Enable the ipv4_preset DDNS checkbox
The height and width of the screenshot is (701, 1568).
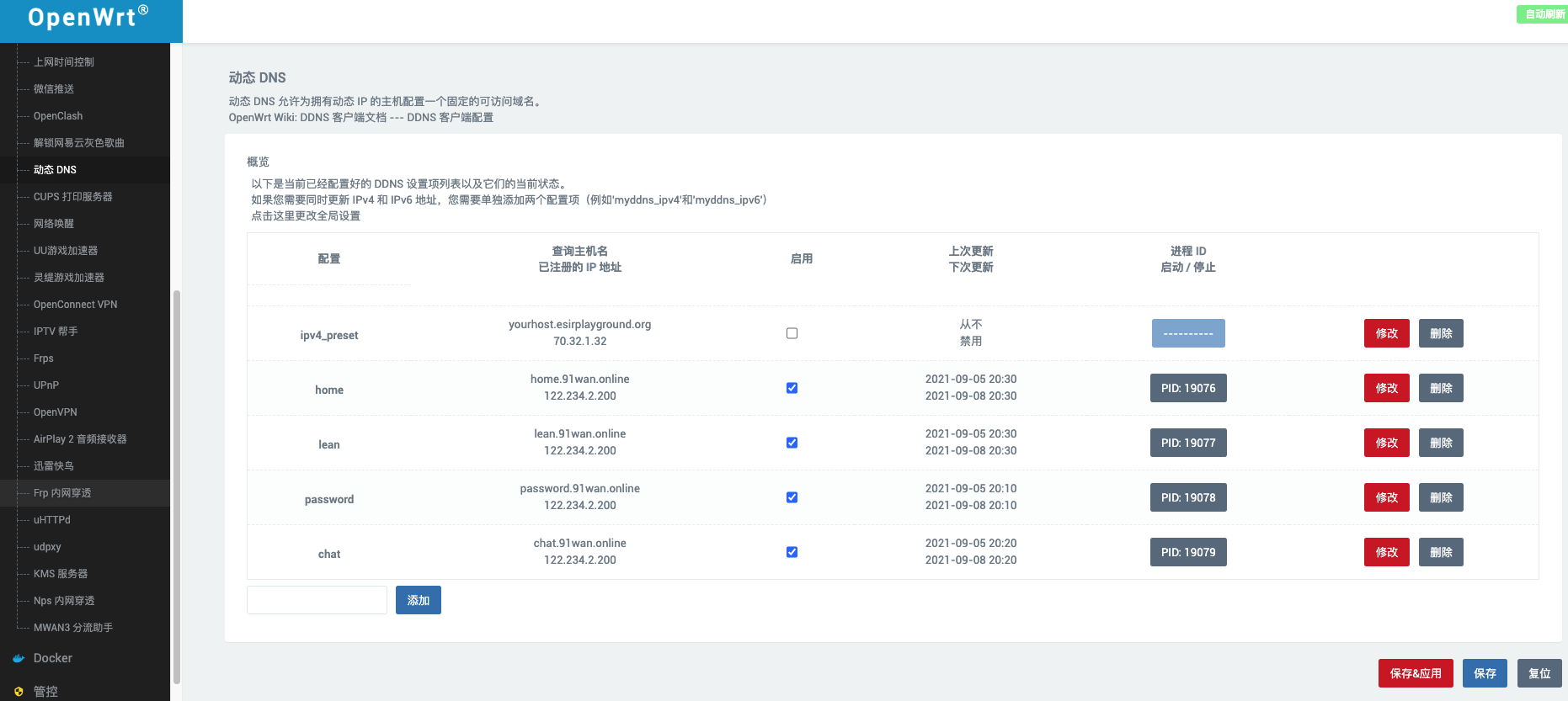click(792, 333)
